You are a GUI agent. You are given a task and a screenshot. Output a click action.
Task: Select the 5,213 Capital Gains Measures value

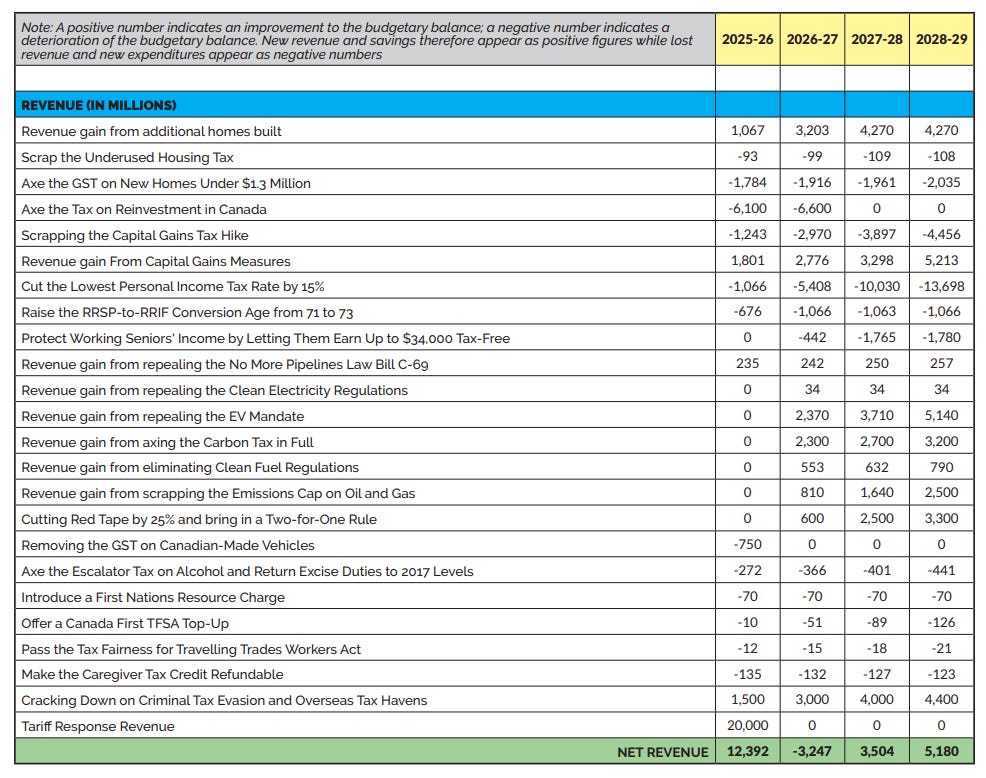click(941, 260)
